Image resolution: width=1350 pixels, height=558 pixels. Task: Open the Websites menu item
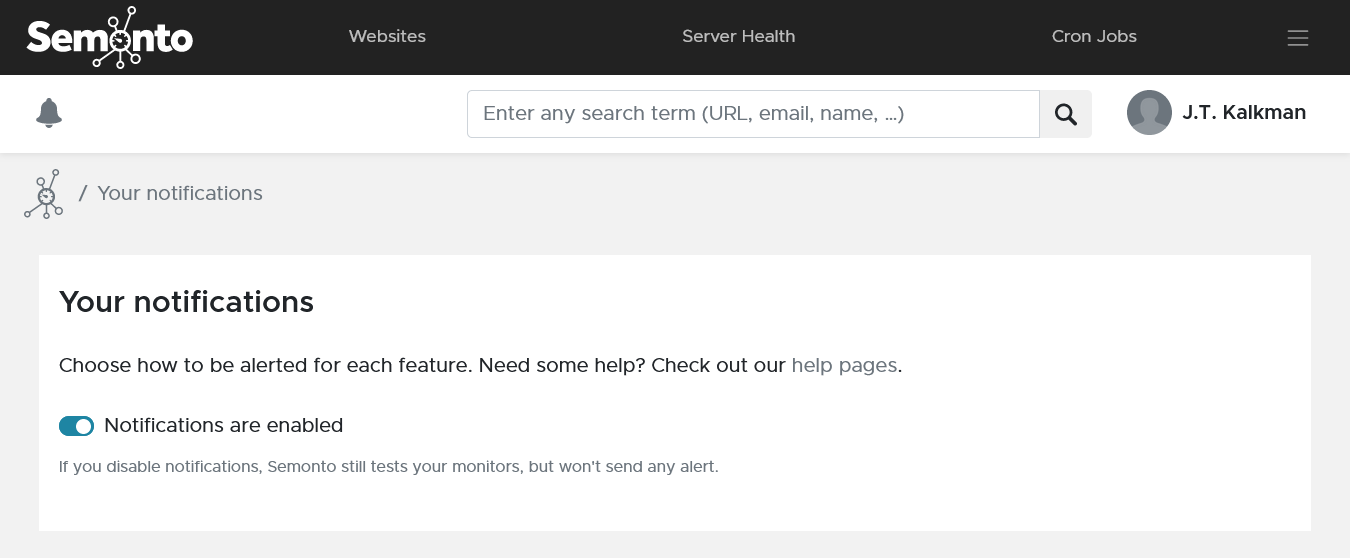(387, 36)
